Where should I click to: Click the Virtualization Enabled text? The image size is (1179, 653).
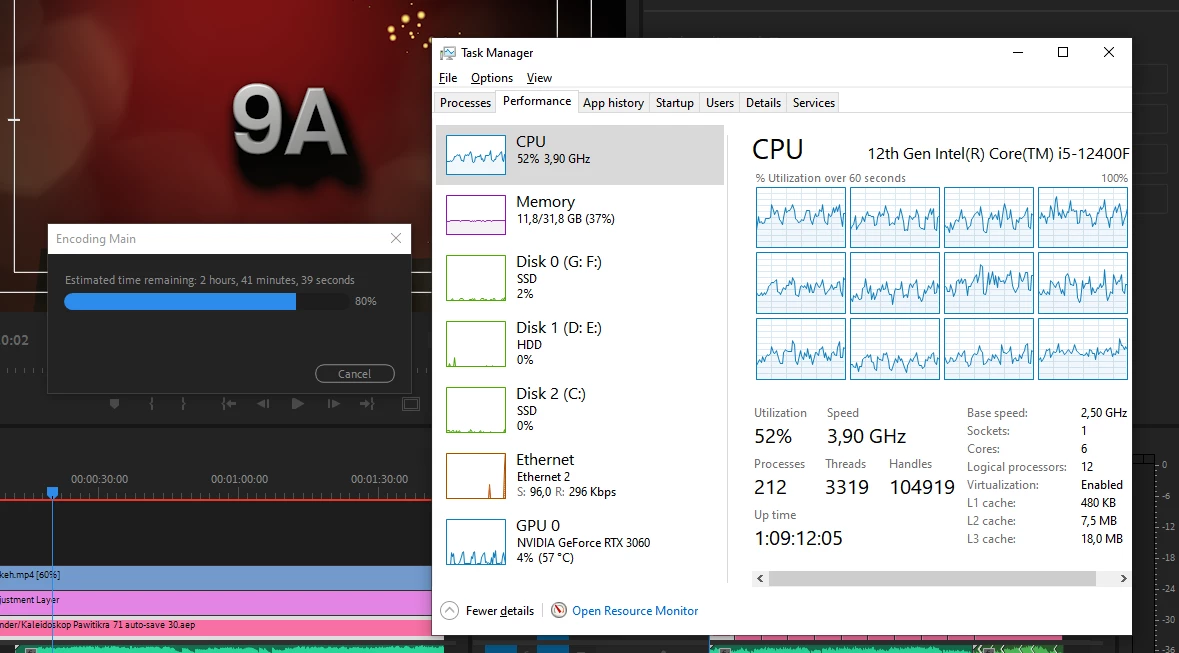tap(1102, 485)
